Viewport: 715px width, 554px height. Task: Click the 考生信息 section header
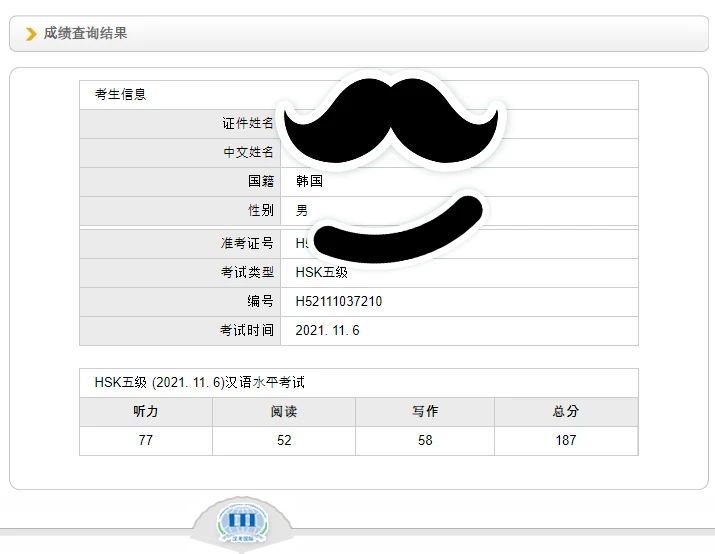(x=120, y=94)
